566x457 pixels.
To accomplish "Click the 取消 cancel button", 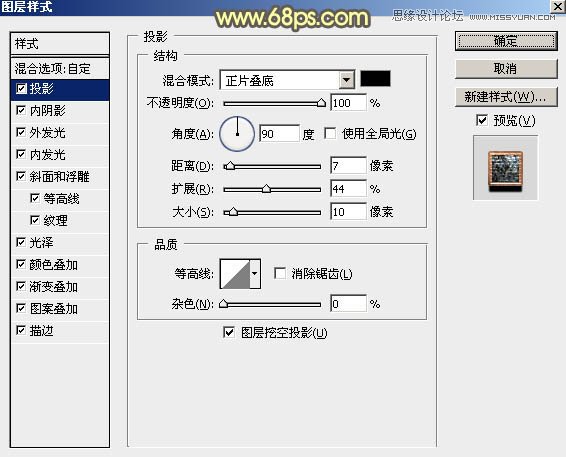I will 506,69.
